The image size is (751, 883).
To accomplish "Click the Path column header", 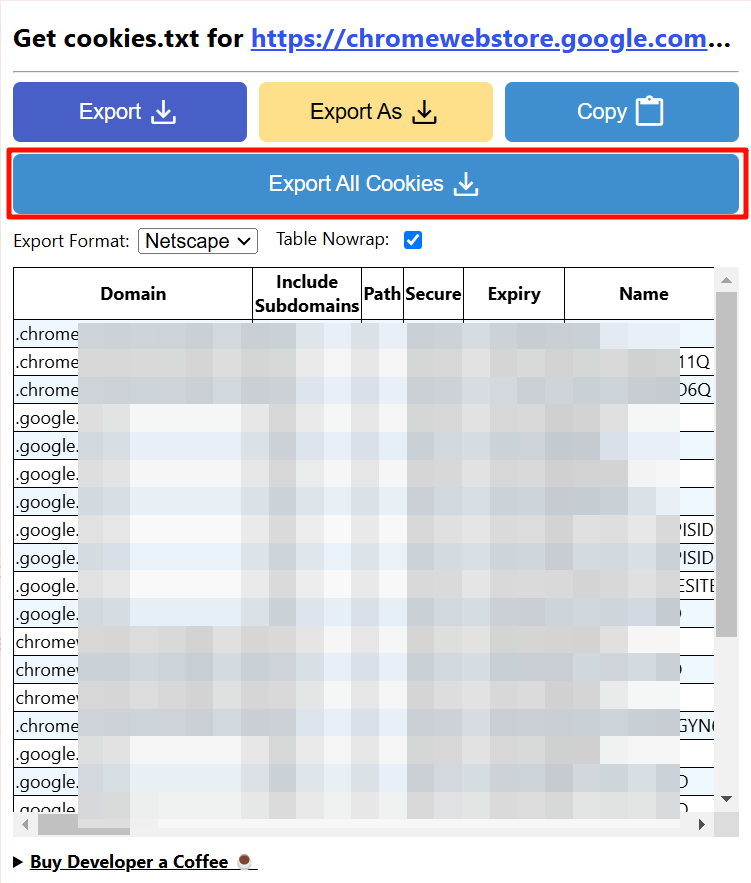I will click(x=382, y=294).
